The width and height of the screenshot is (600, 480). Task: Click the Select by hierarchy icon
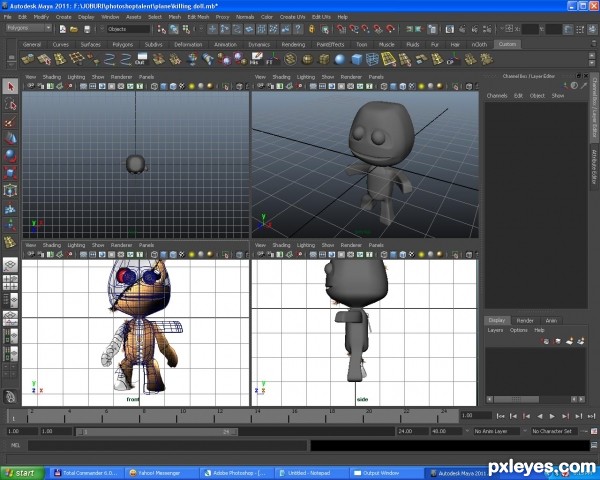point(161,29)
